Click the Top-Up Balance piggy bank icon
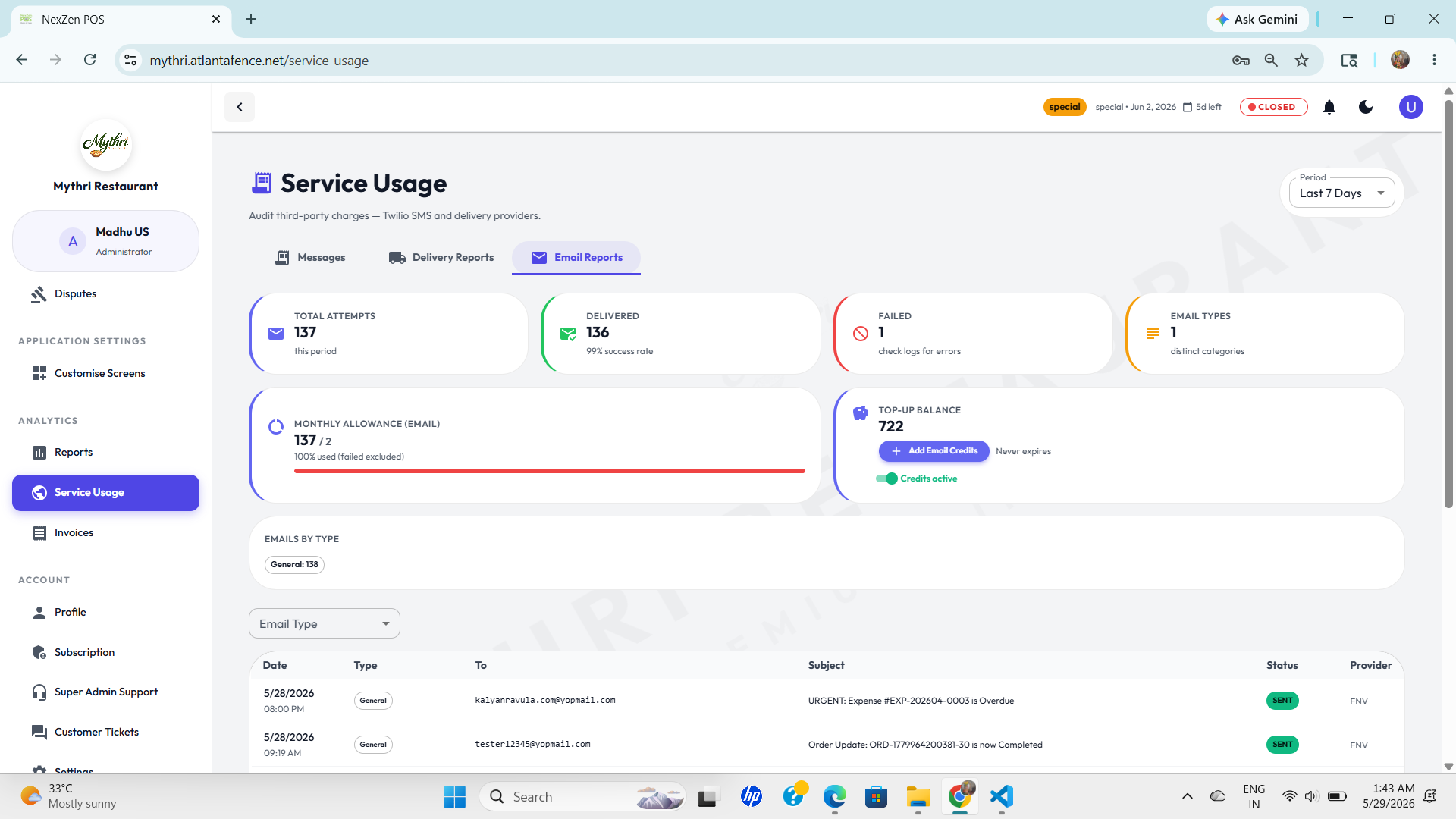 [x=860, y=413]
